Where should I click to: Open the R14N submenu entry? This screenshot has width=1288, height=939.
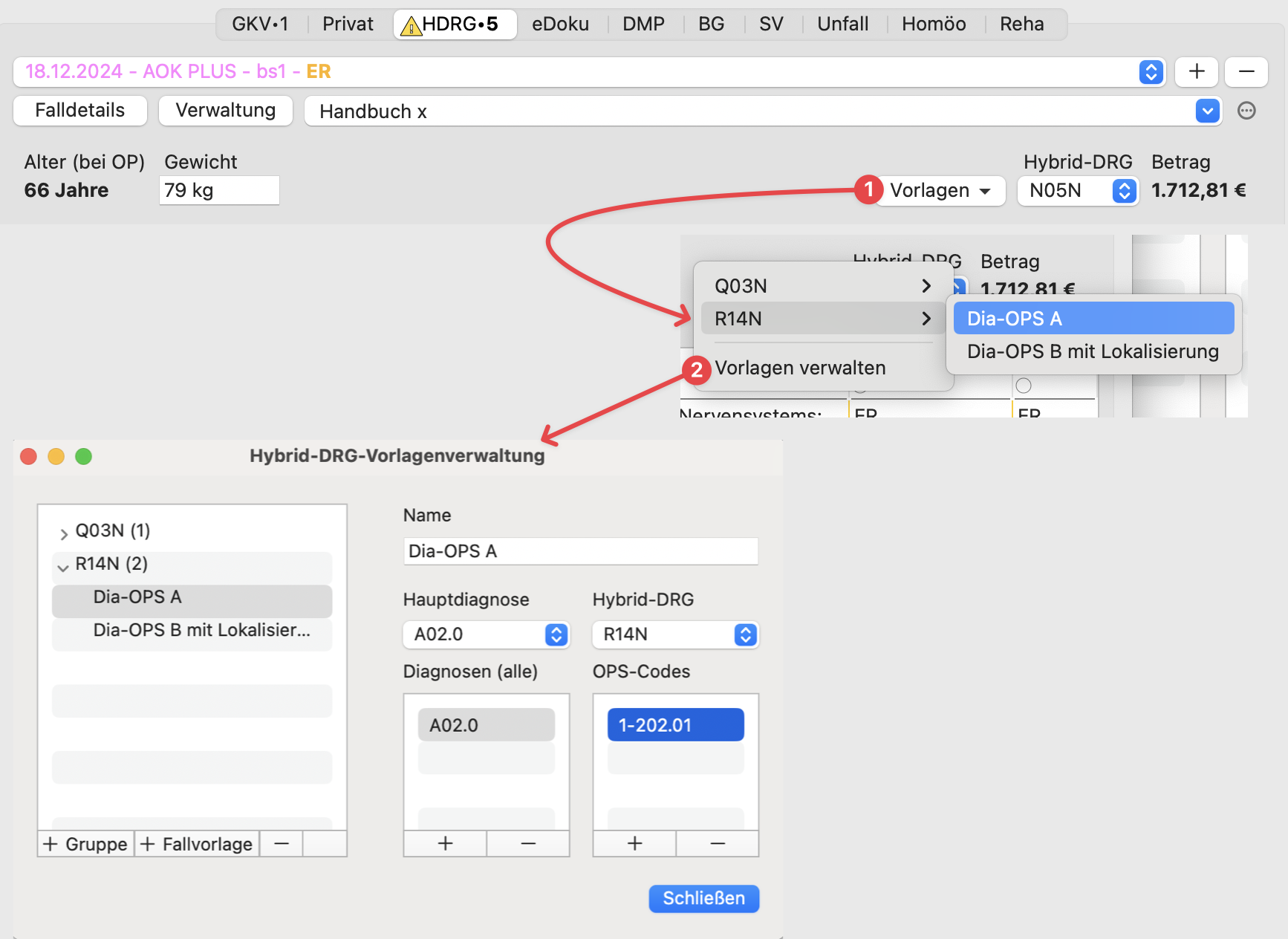[x=823, y=319]
